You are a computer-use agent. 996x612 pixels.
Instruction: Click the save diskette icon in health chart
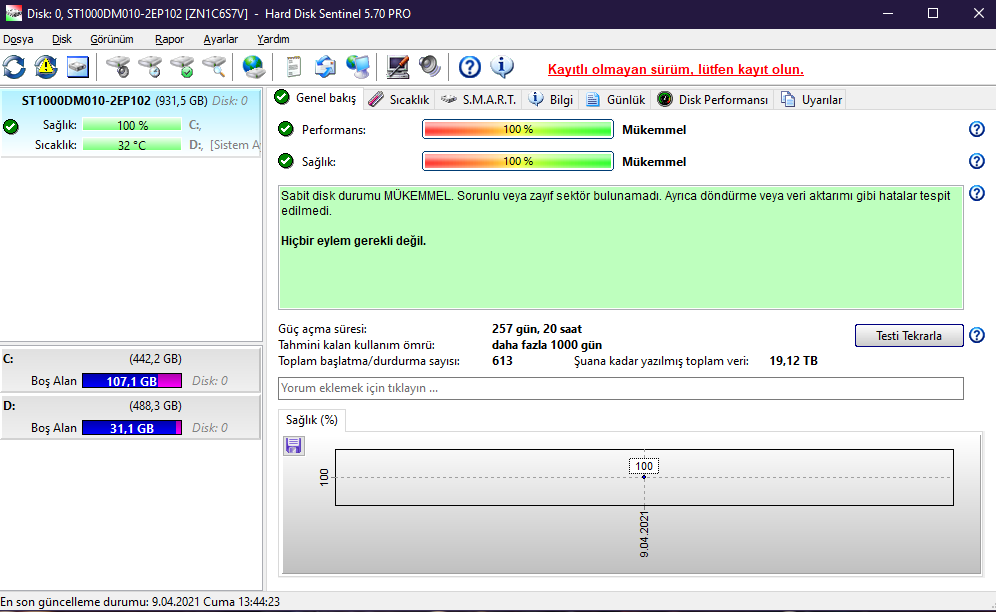tap(293, 445)
